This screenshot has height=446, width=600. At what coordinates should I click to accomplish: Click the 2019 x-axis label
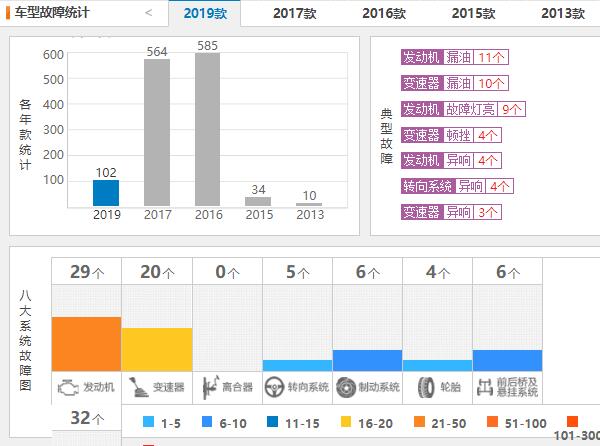pos(107,215)
